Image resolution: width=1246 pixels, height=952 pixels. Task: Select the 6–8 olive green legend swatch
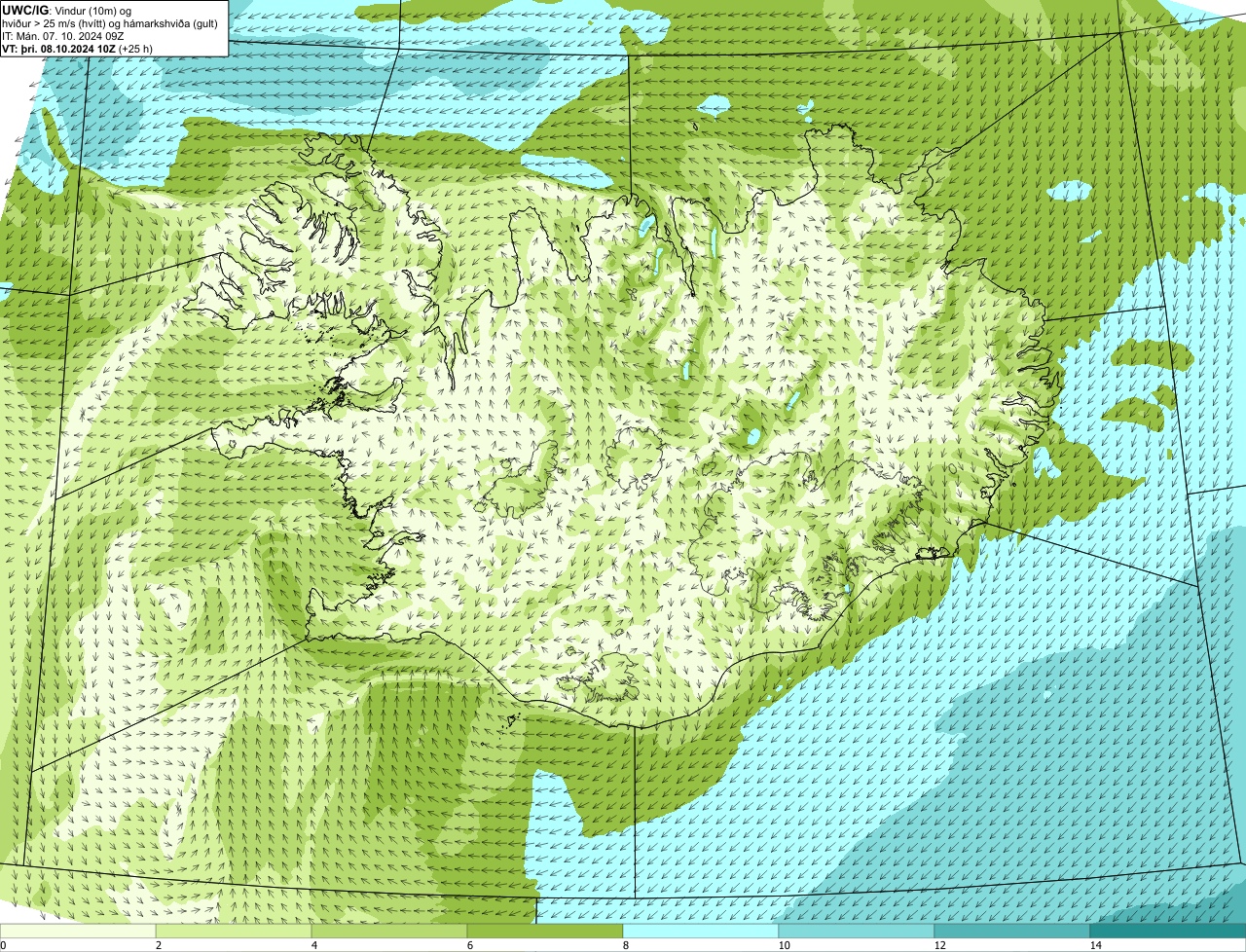[x=545, y=932]
